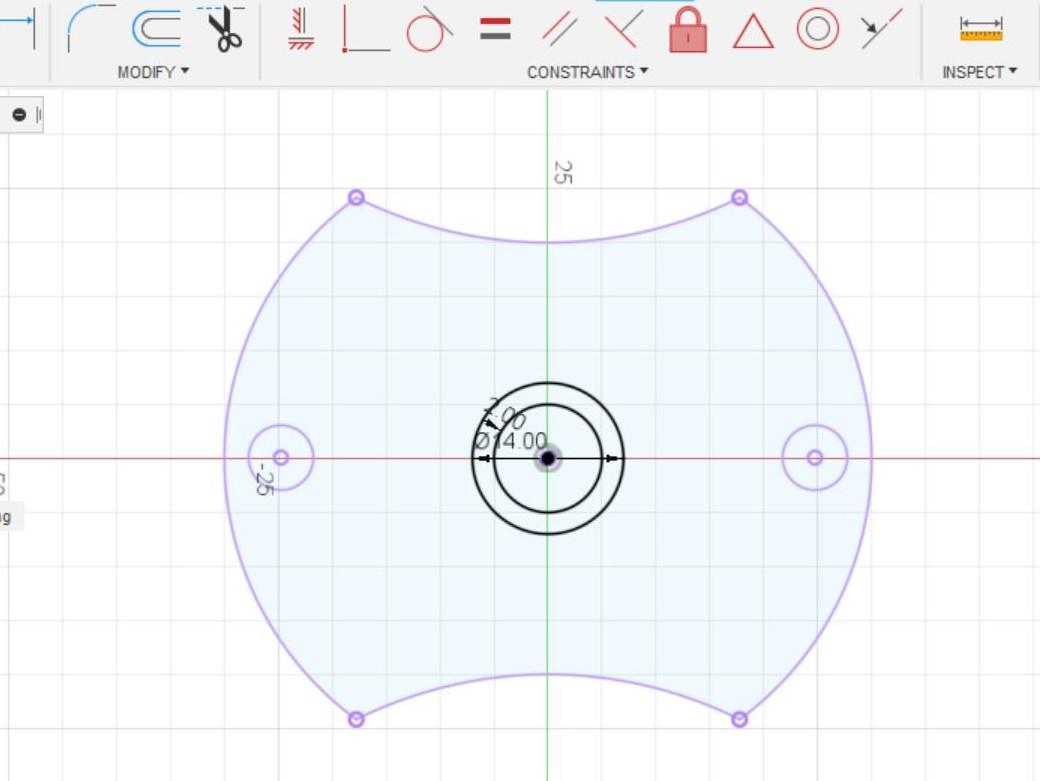Select the Offset tool icon
Viewport: 1040px width, 781px height.
157,29
